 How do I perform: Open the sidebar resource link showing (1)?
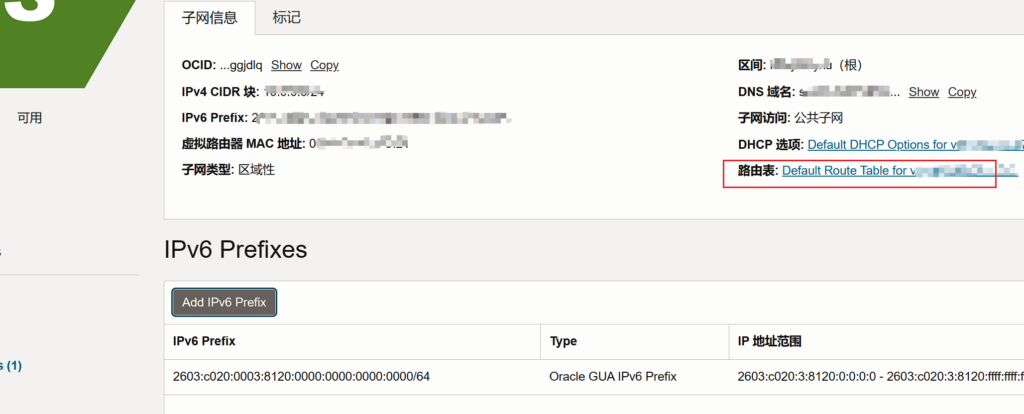pyautogui.click(x=11, y=366)
